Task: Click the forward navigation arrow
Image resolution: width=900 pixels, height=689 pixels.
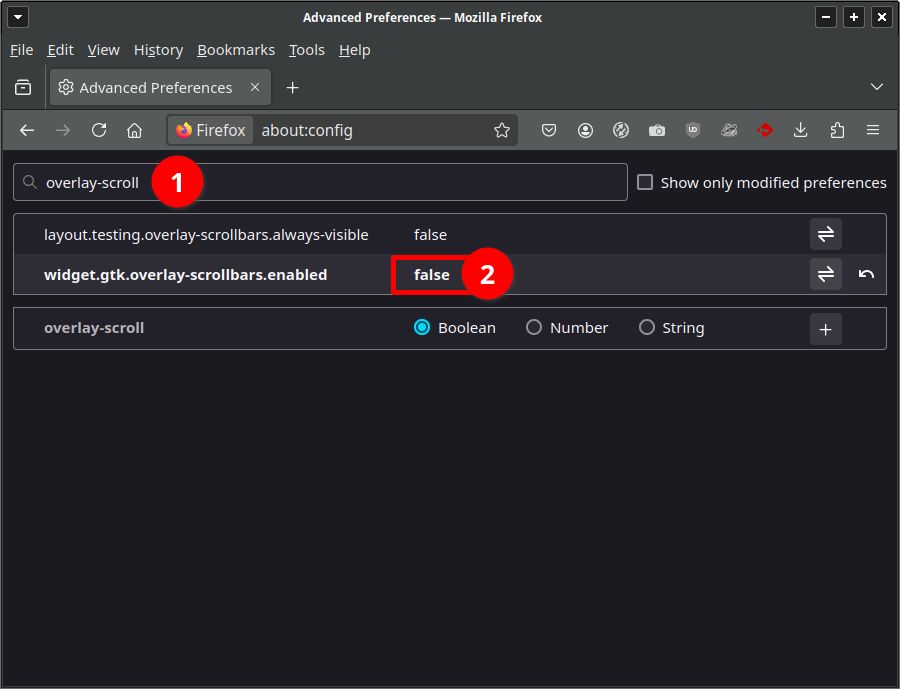Action: pos(63,130)
